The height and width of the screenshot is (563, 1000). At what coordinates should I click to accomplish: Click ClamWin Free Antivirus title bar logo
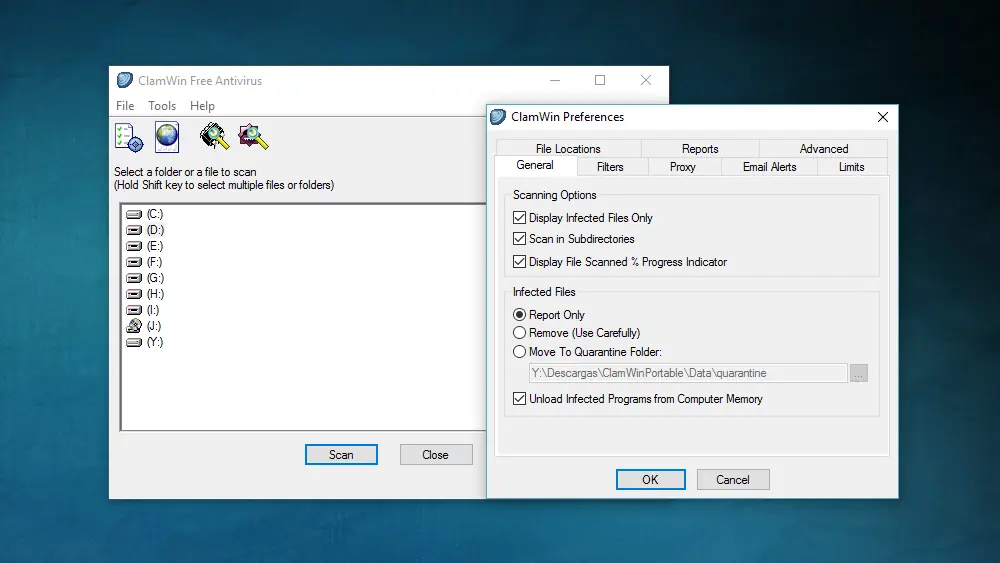(x=124, y=80)
